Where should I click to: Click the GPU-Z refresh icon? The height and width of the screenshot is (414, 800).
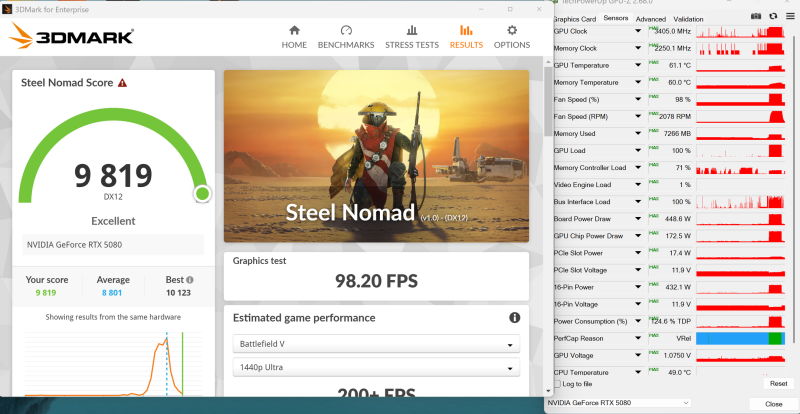773,17
